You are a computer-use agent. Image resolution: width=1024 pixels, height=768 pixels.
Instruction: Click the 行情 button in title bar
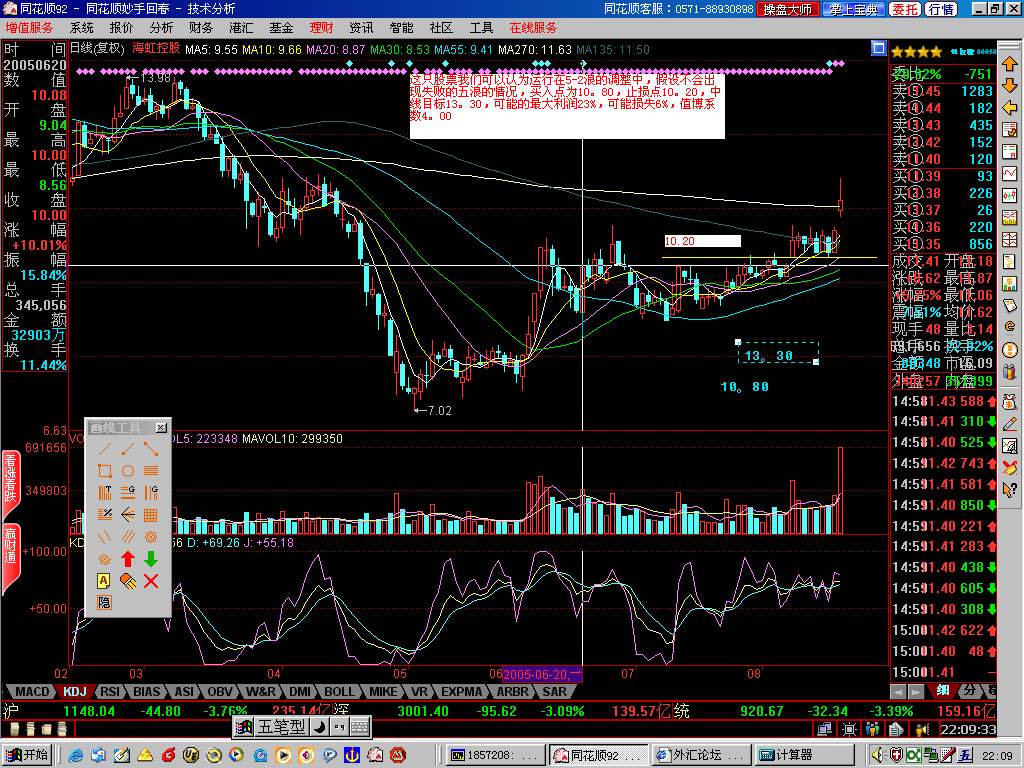pos(941,9)
